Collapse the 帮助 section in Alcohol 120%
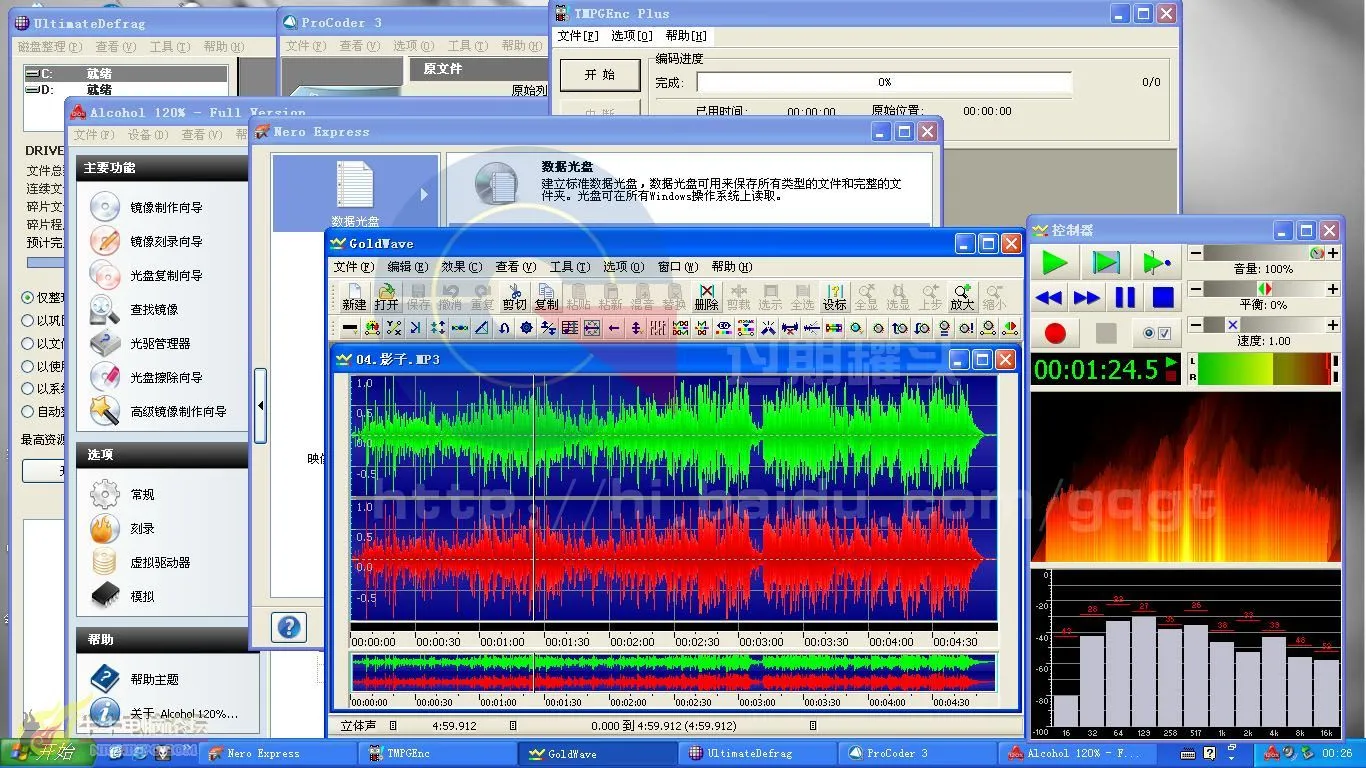Image resolution: width=1366 pixels, height=768 pixels. coord(158,639)
